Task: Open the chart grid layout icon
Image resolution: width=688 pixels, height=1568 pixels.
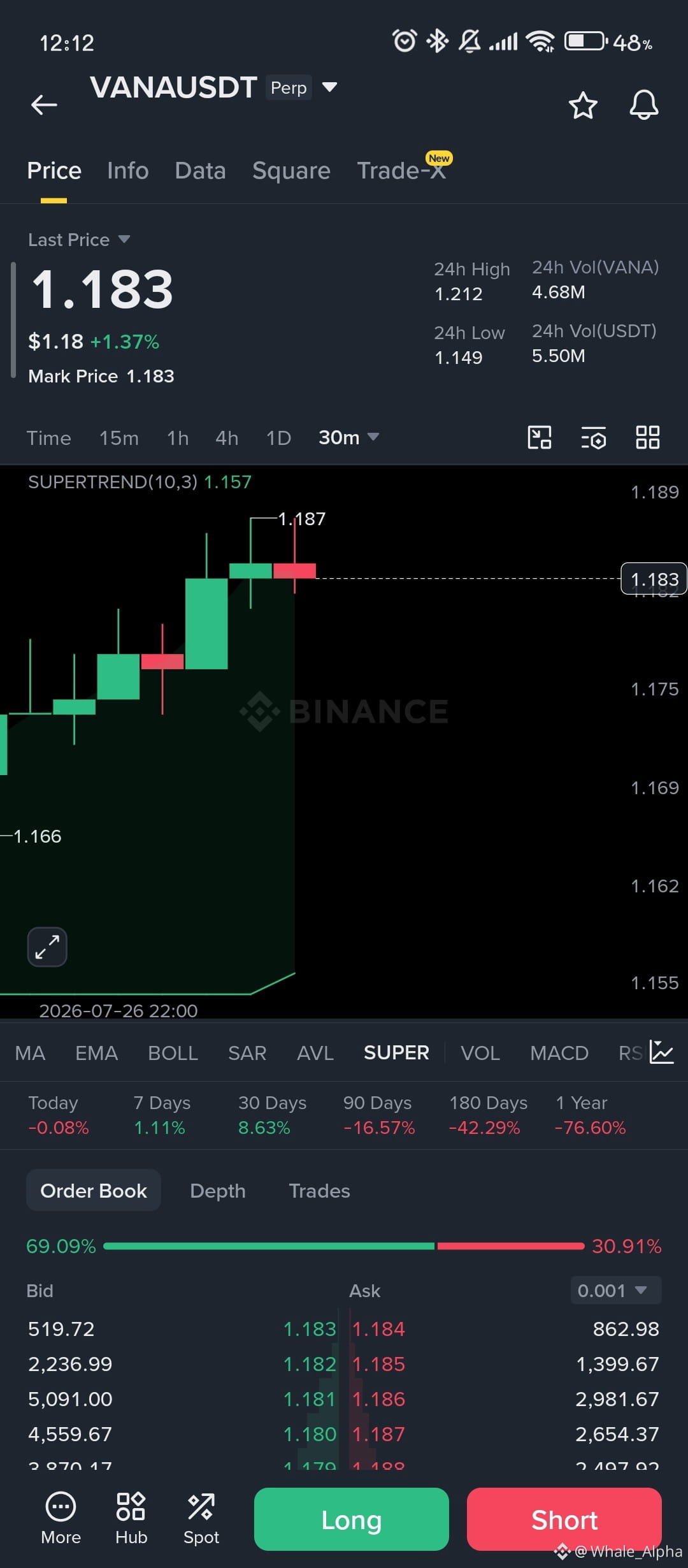Action: tap(648, 437)
